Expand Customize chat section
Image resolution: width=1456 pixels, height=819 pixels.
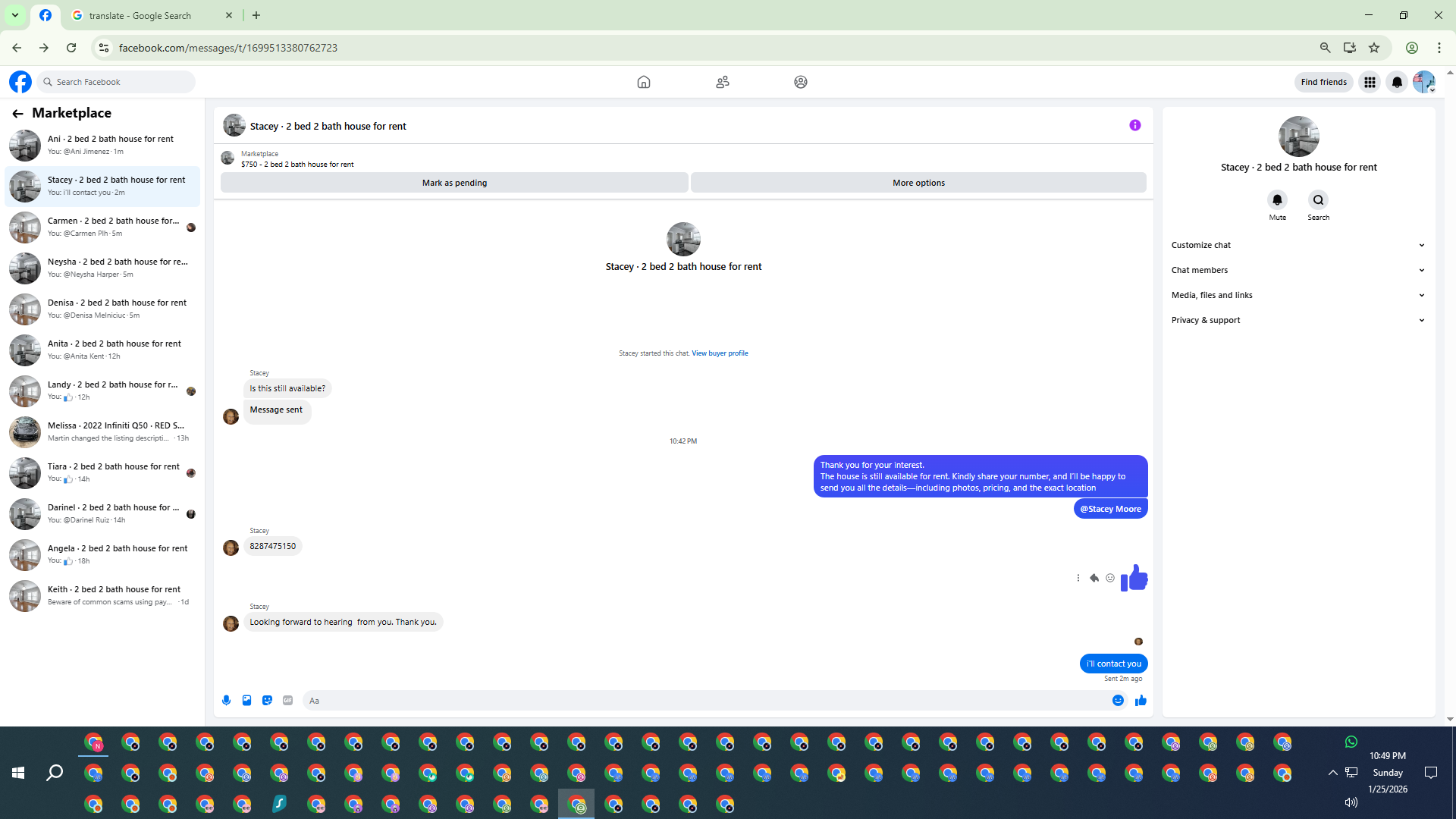(x=1297, y=245)
